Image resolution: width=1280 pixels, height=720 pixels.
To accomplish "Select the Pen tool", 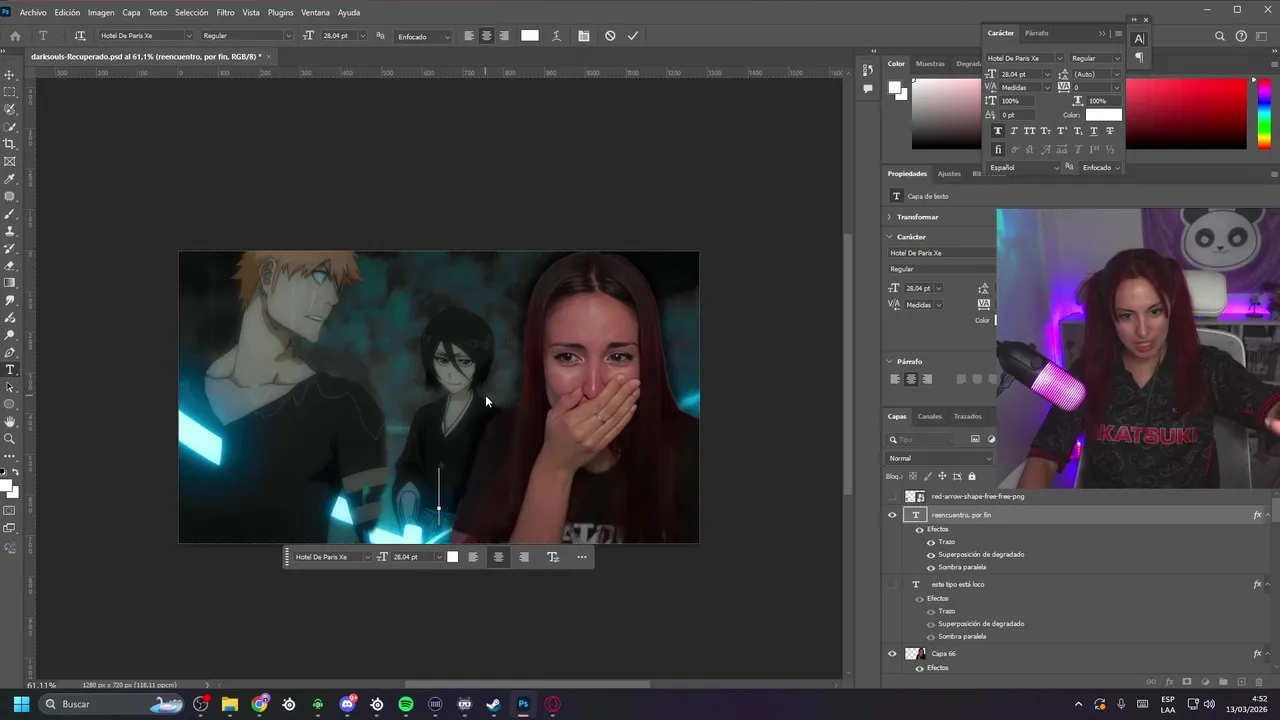I will [10, 352].
